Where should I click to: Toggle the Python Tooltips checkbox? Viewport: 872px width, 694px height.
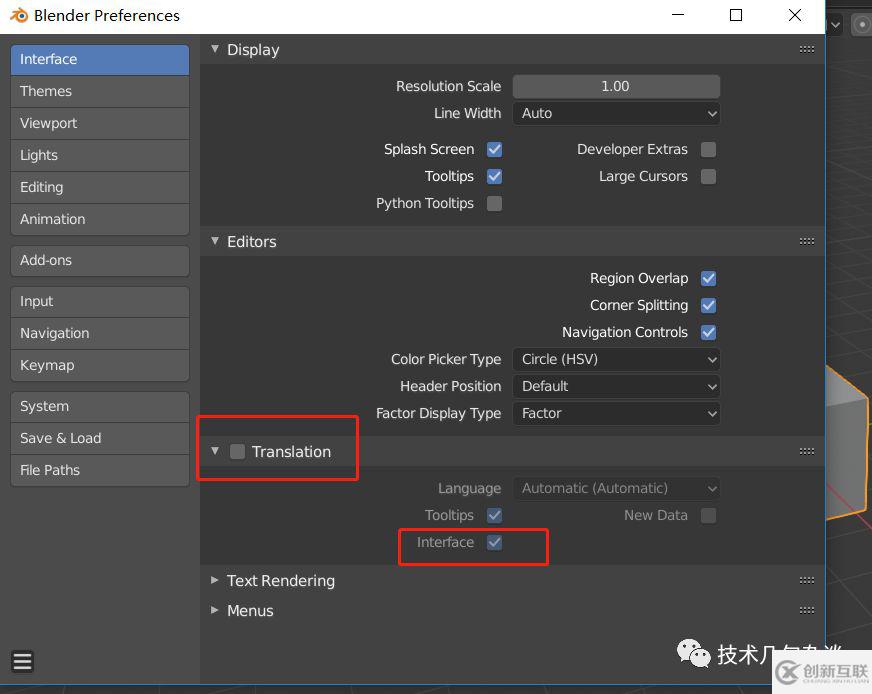(494, 203)
